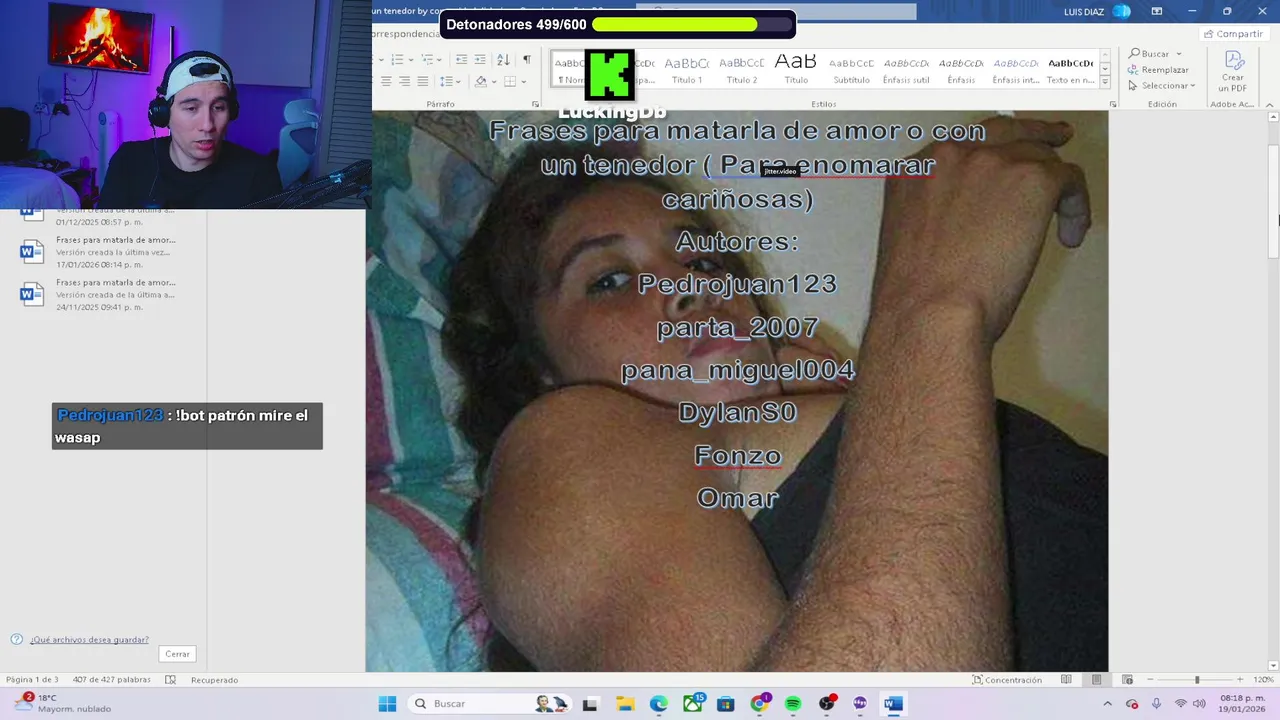Expand the Buscar dropdown arrow

coord(1179,54)
